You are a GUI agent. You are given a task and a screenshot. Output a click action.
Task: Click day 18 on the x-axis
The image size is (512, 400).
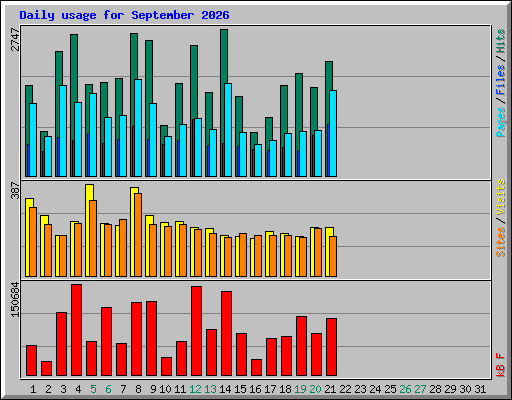click(285, 389)
